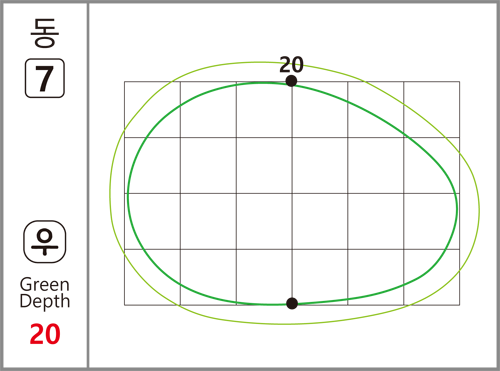
Task: Click the Korean text 동 above the 7
Action: coord(45,33)
